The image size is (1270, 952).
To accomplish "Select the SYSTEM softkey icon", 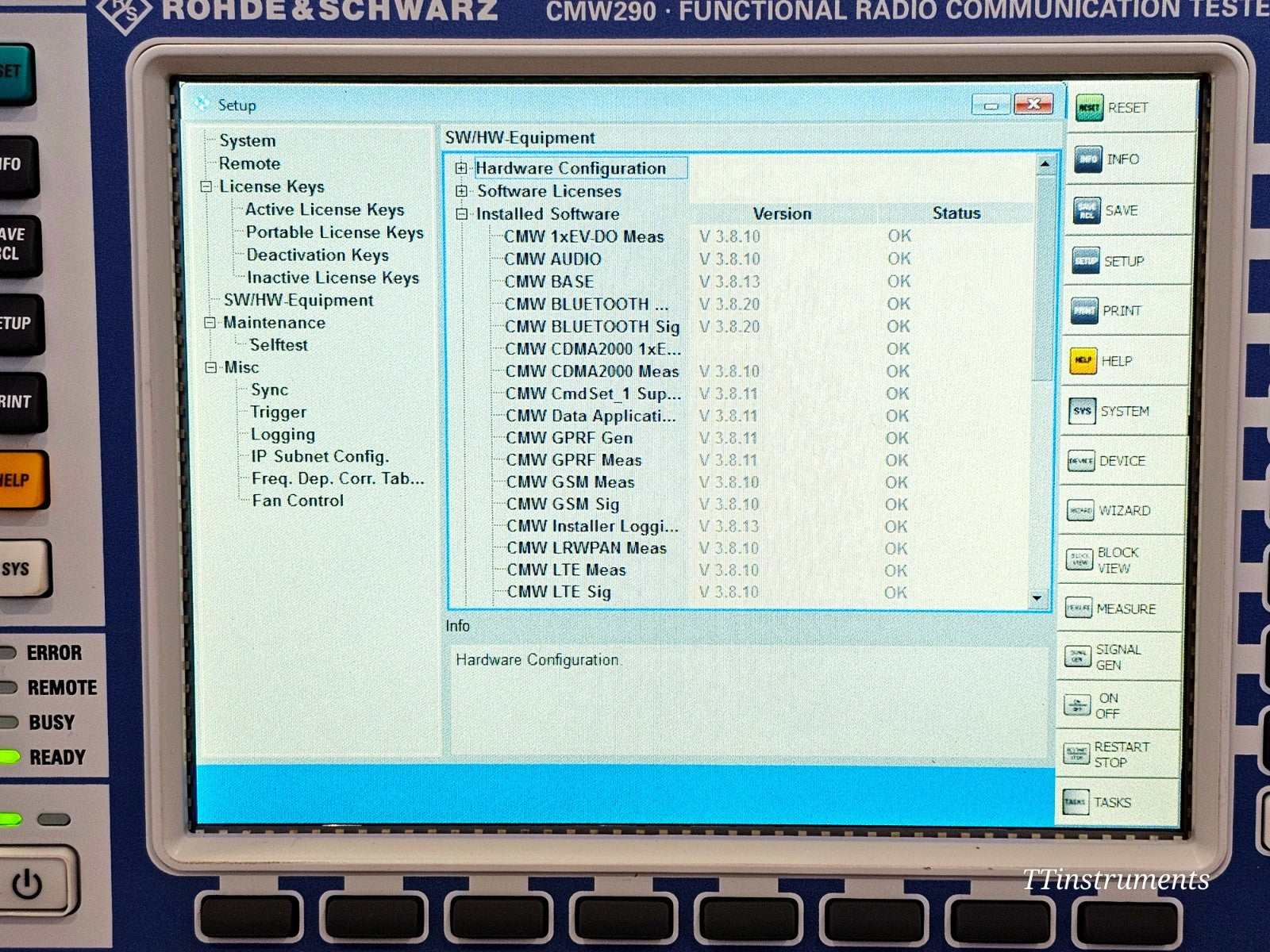I will coord(1081,411).
